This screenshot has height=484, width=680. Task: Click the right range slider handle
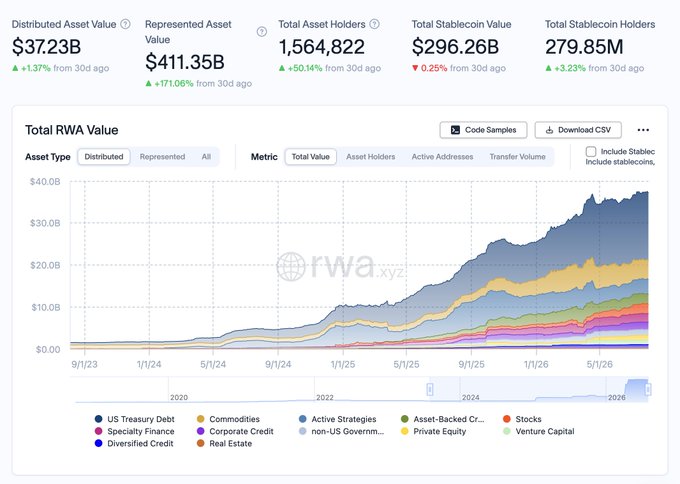click(x=648, y=389)
